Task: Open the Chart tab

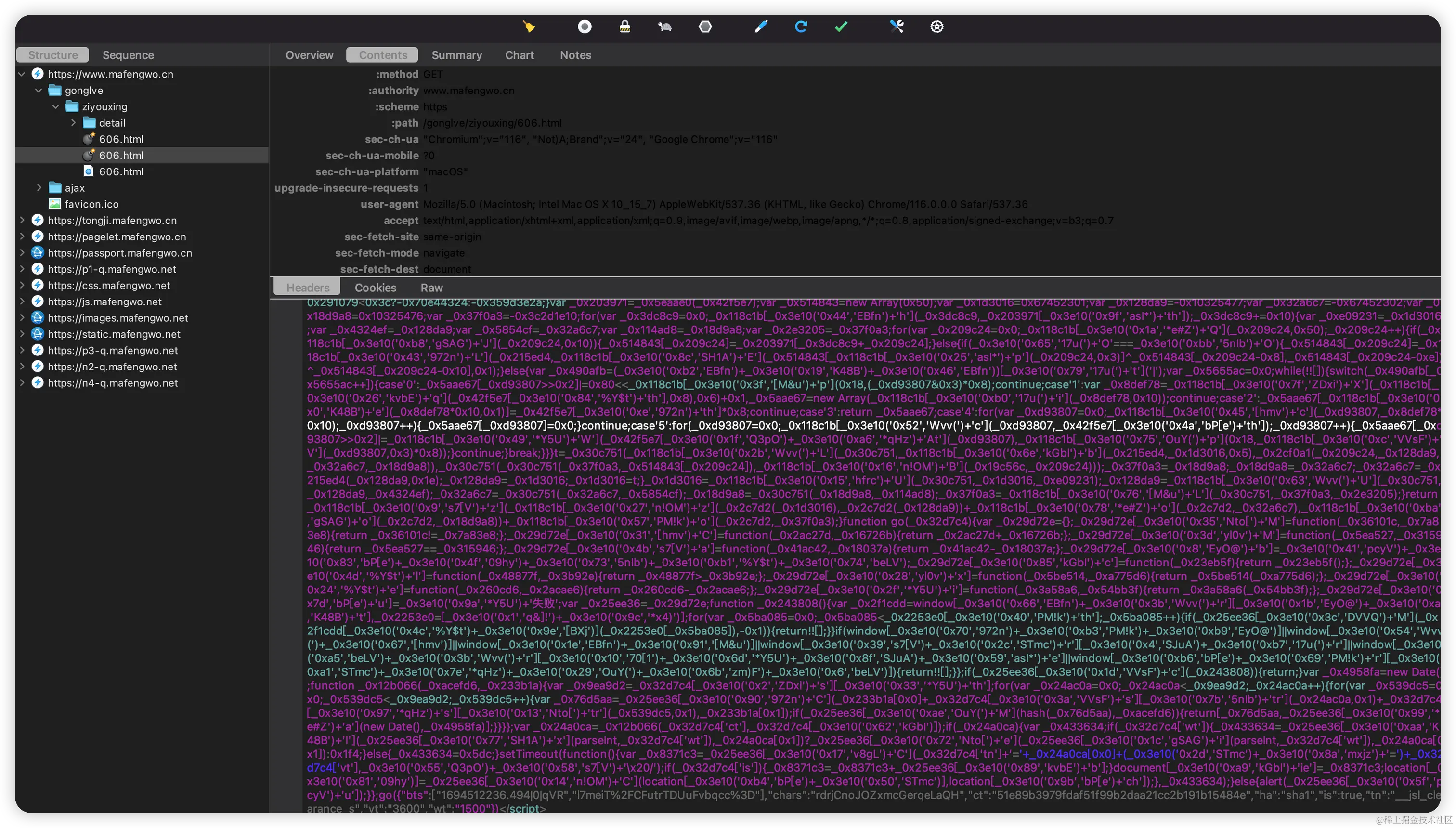Action: pyautogui.click(x=519, y=54)
